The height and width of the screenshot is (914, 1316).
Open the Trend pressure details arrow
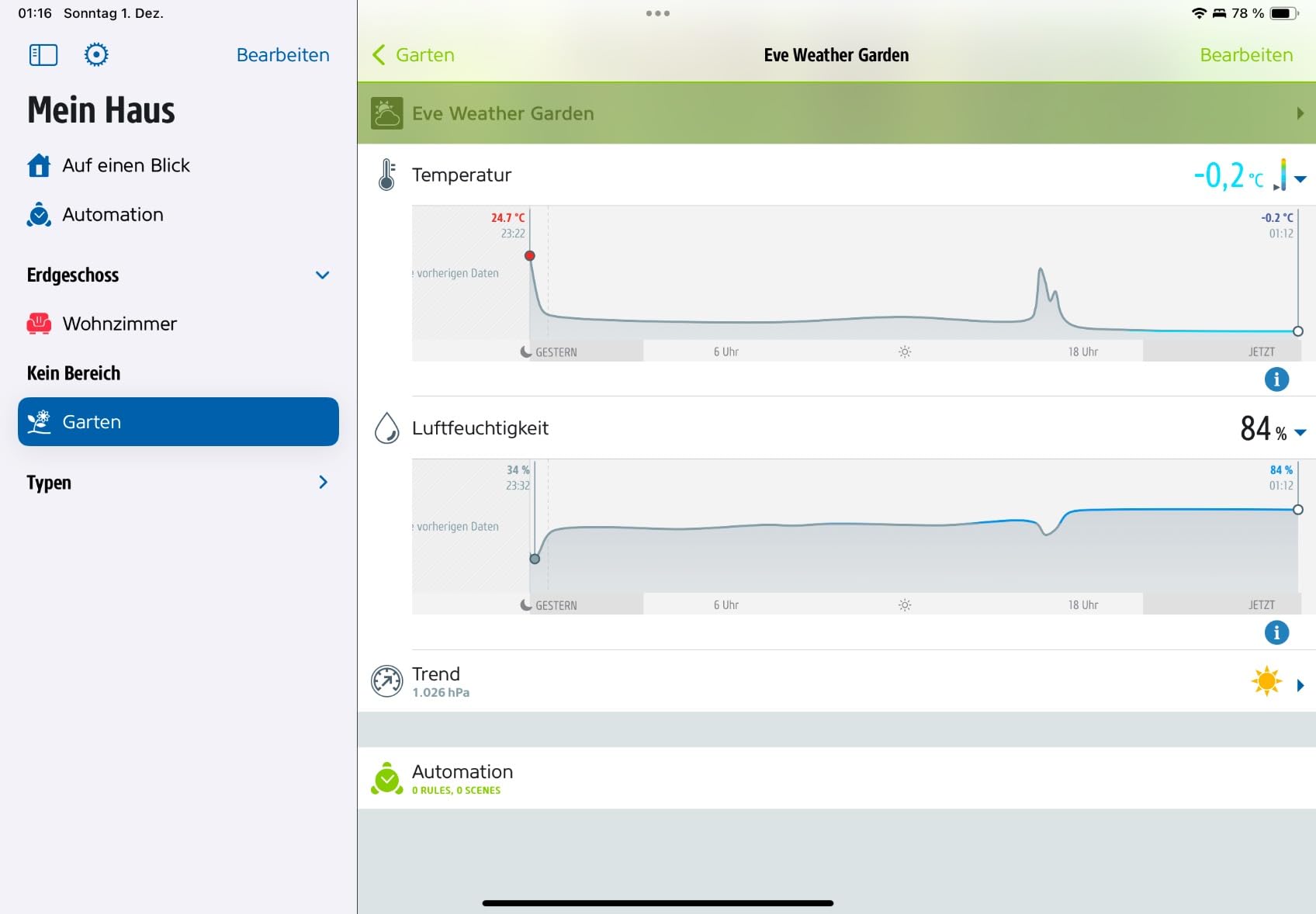[x=1300, y=685]
